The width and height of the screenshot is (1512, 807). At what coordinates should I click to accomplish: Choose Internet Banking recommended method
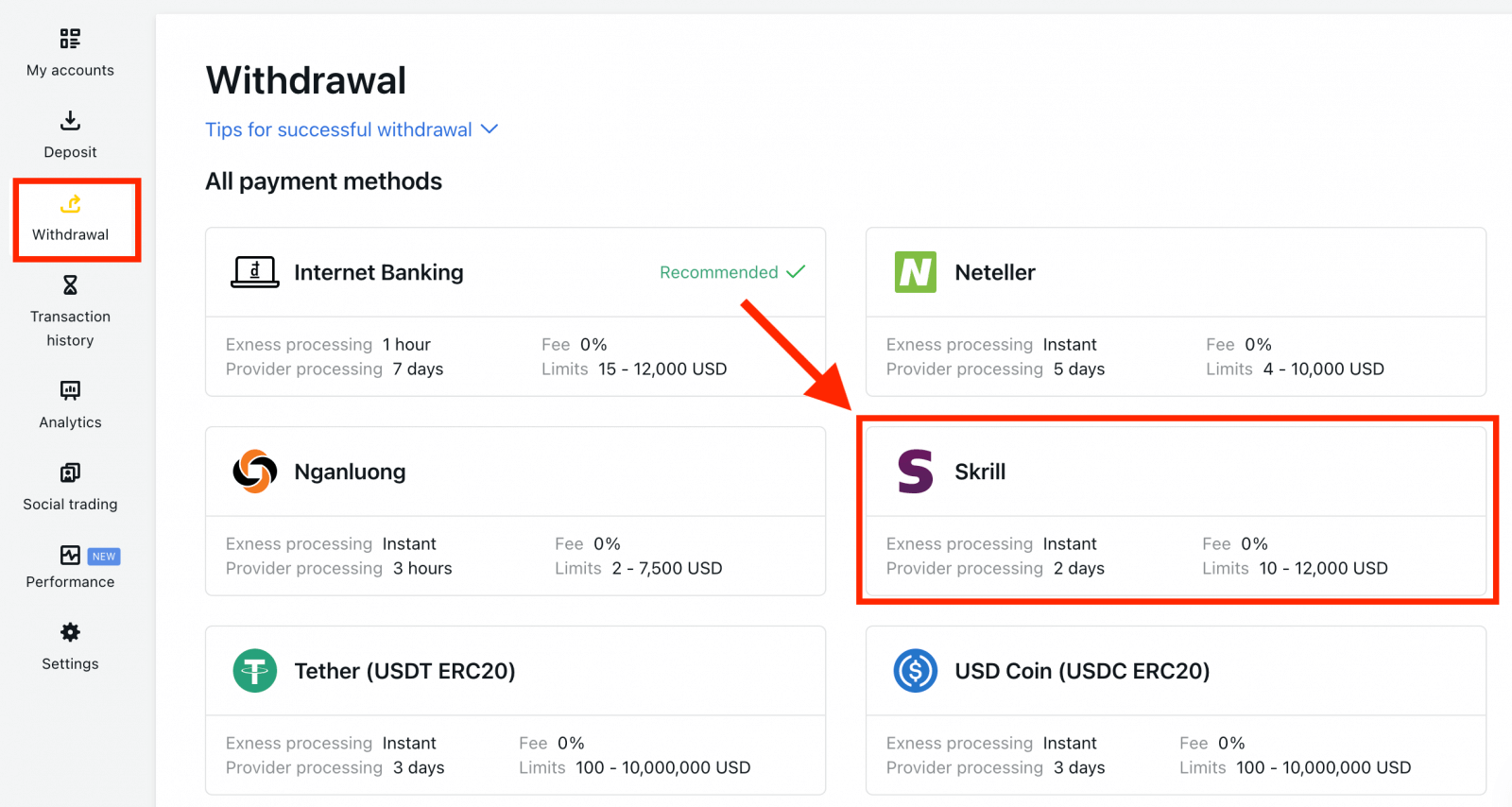click(x=515, y=312)
